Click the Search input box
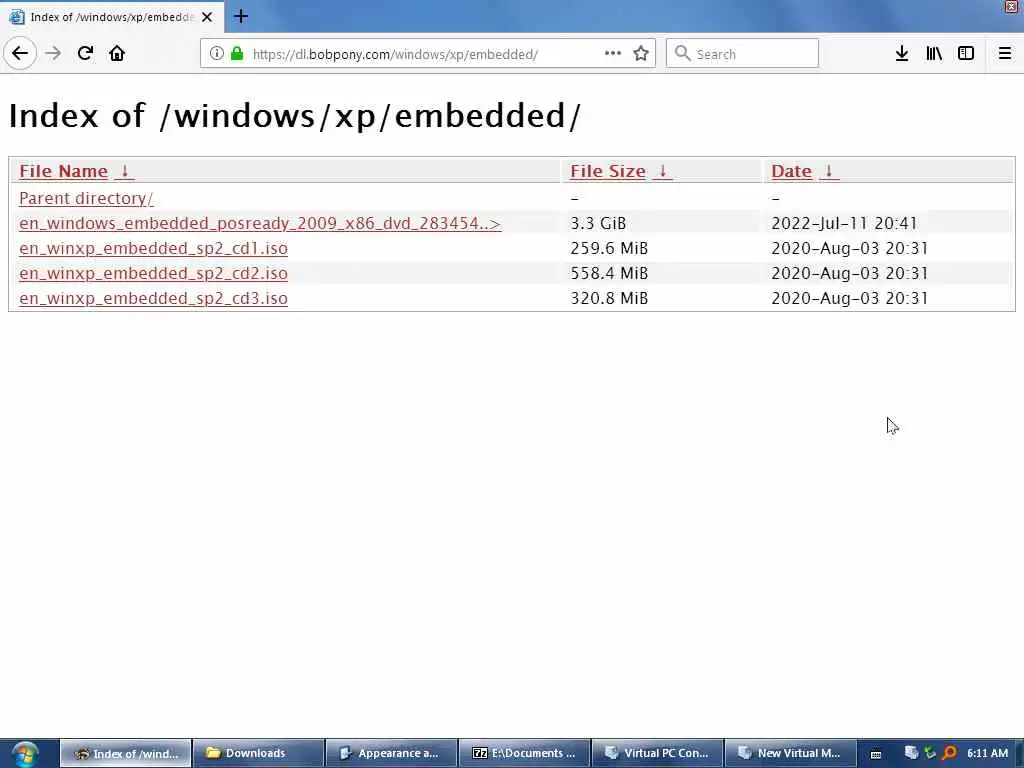1024x768 pixels. (742, 54)
